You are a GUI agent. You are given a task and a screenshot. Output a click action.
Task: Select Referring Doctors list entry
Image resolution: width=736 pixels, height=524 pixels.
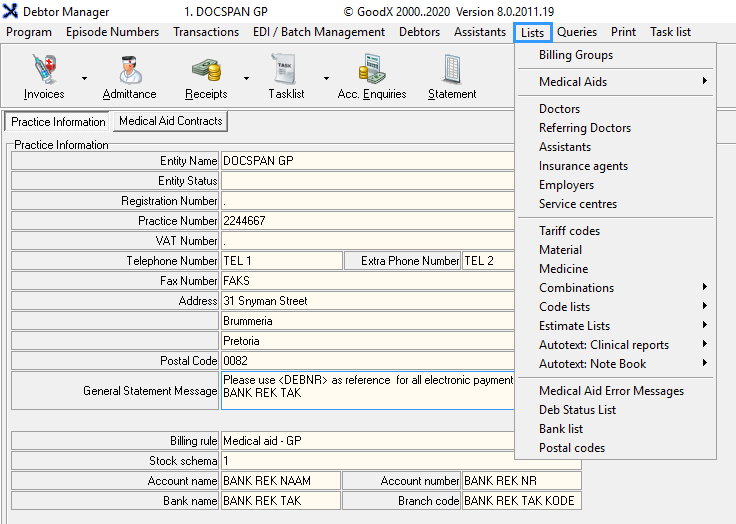pyautogui.click(x=585, y=128)
